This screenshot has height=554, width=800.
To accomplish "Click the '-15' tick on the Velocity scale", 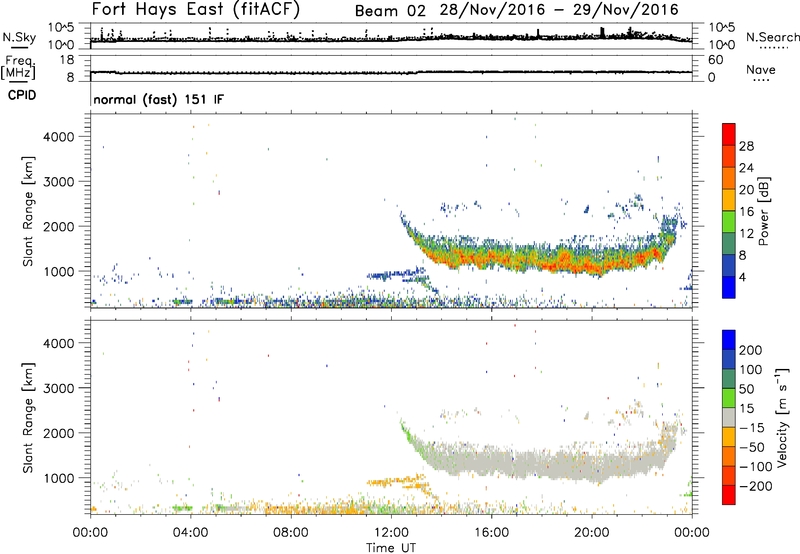I will [x=751, y=427].
